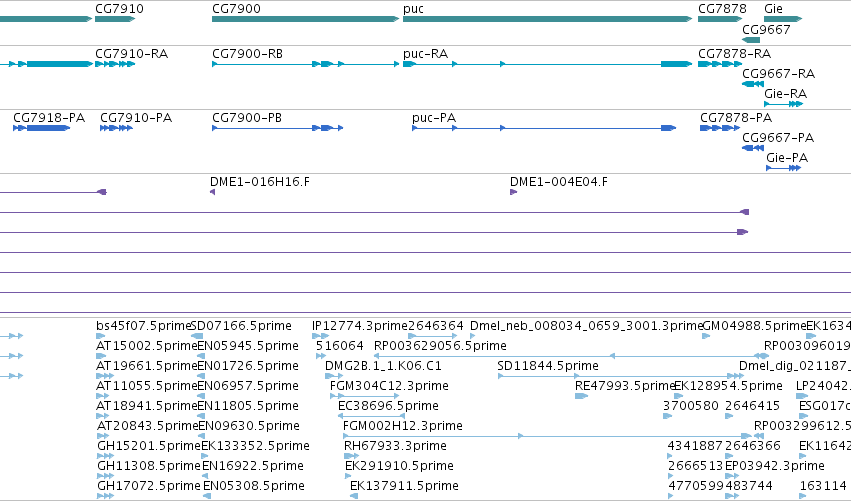Click the 516064 EST label
Image resolution: width=851 pixels, height=501 pixels.
340,346
